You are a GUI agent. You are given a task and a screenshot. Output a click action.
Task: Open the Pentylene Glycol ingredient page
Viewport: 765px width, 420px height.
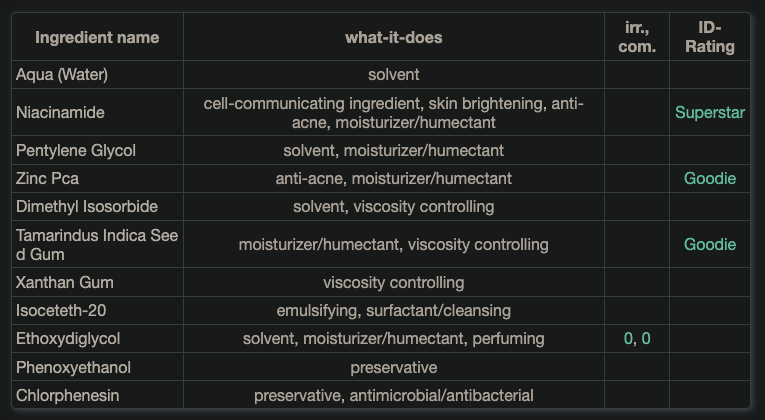click(x=76, y=151)
